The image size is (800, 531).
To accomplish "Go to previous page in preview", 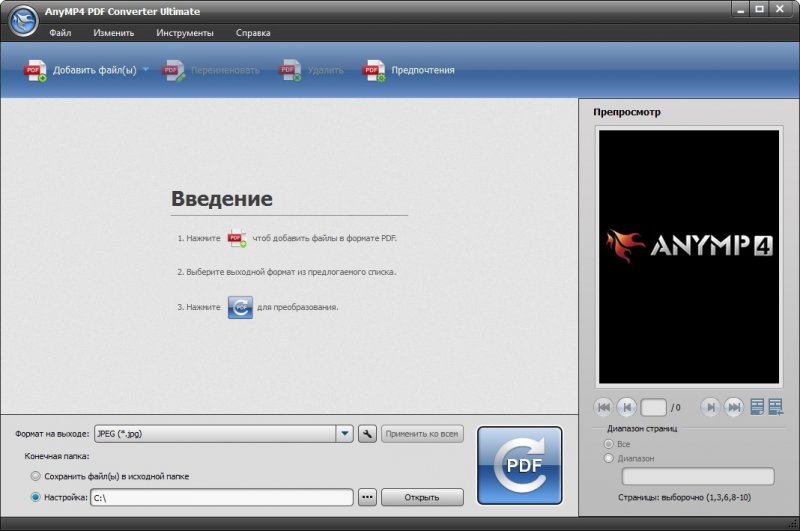I will click(627, 407).
